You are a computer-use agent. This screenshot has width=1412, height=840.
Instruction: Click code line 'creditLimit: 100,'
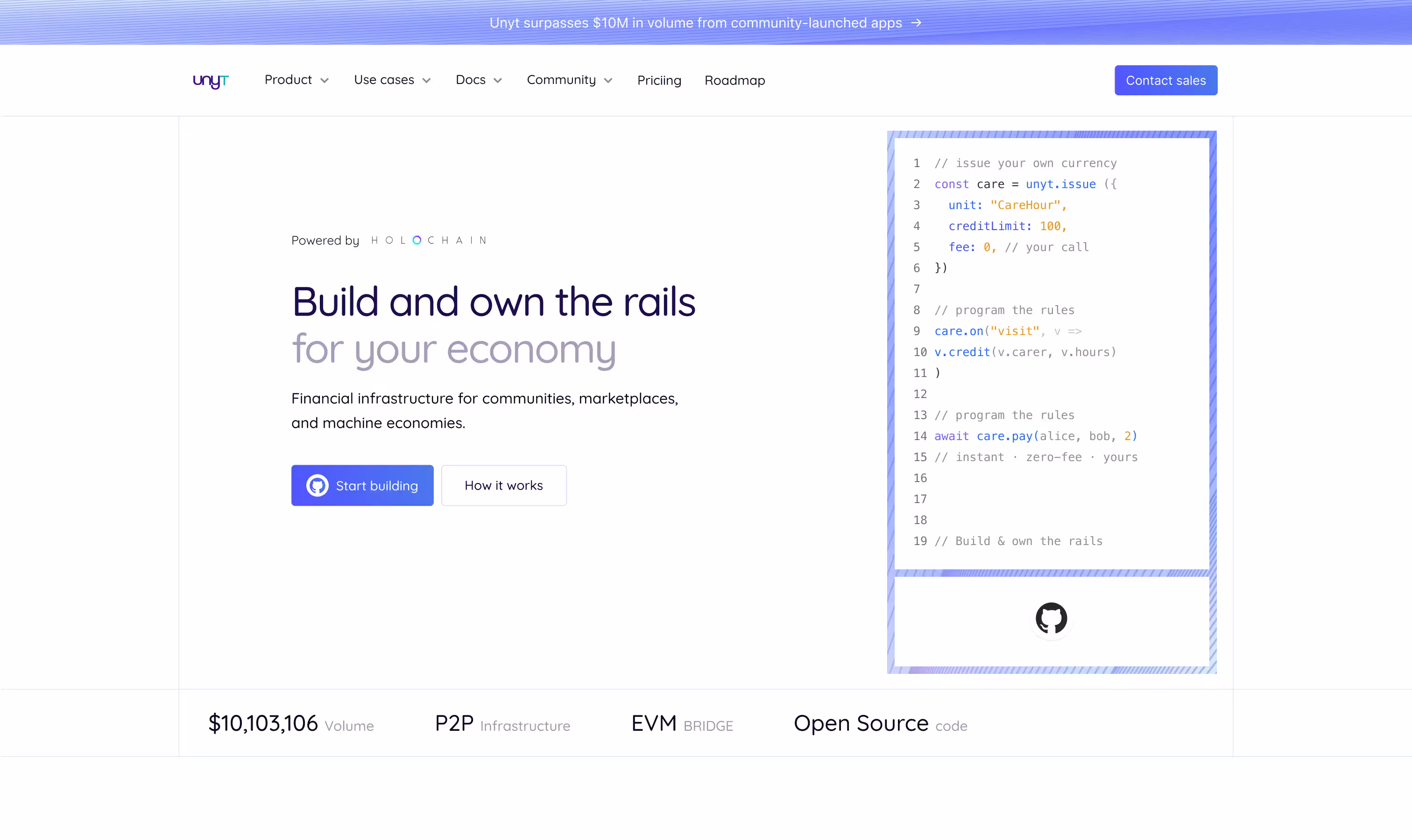point(1008,226)
